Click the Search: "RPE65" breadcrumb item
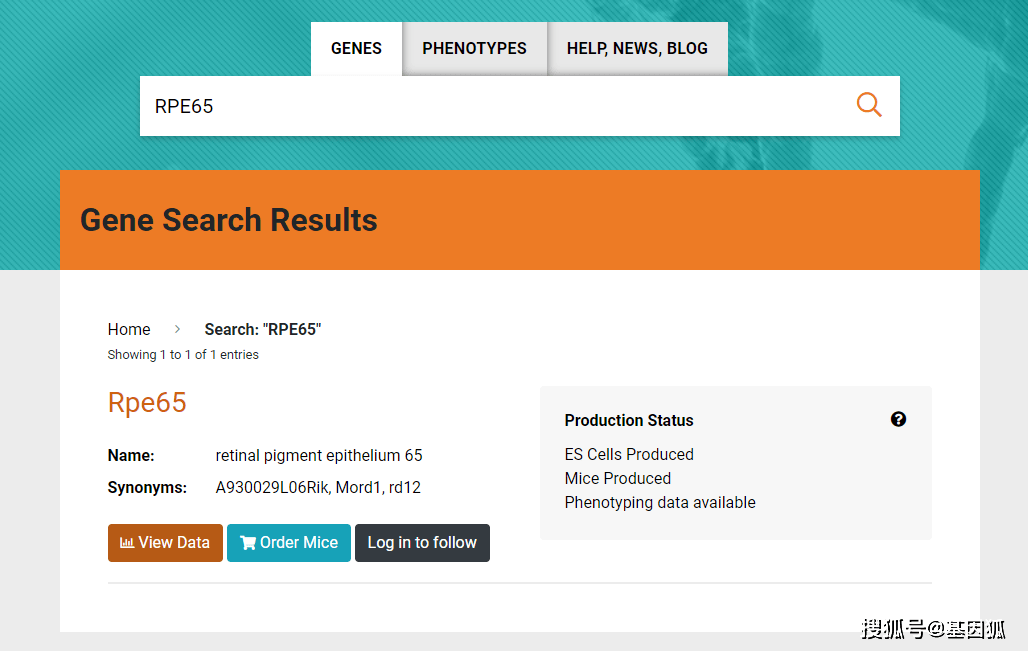The height and width of the screenshot is (651, 1028). pos(262,329)
